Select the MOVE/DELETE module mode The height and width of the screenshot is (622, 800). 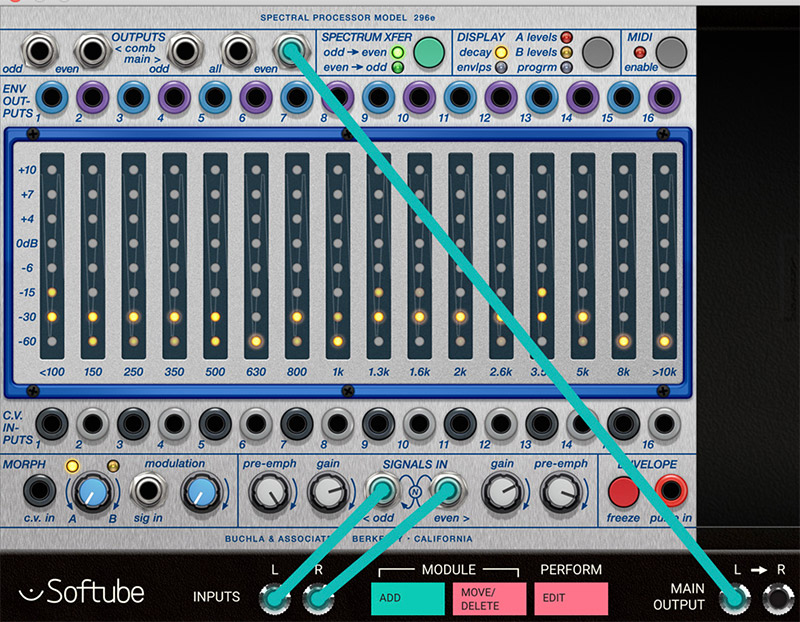pos(489,598)
